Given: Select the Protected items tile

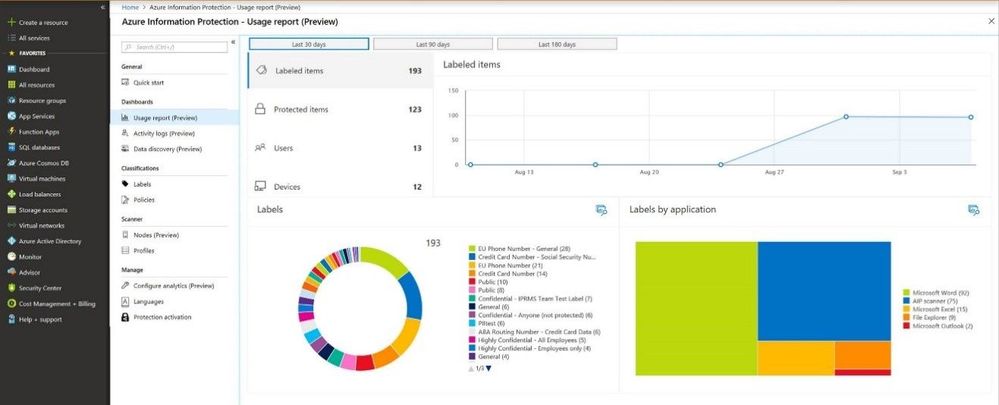Looking at the screenshot, I should (x=341, y=110).
